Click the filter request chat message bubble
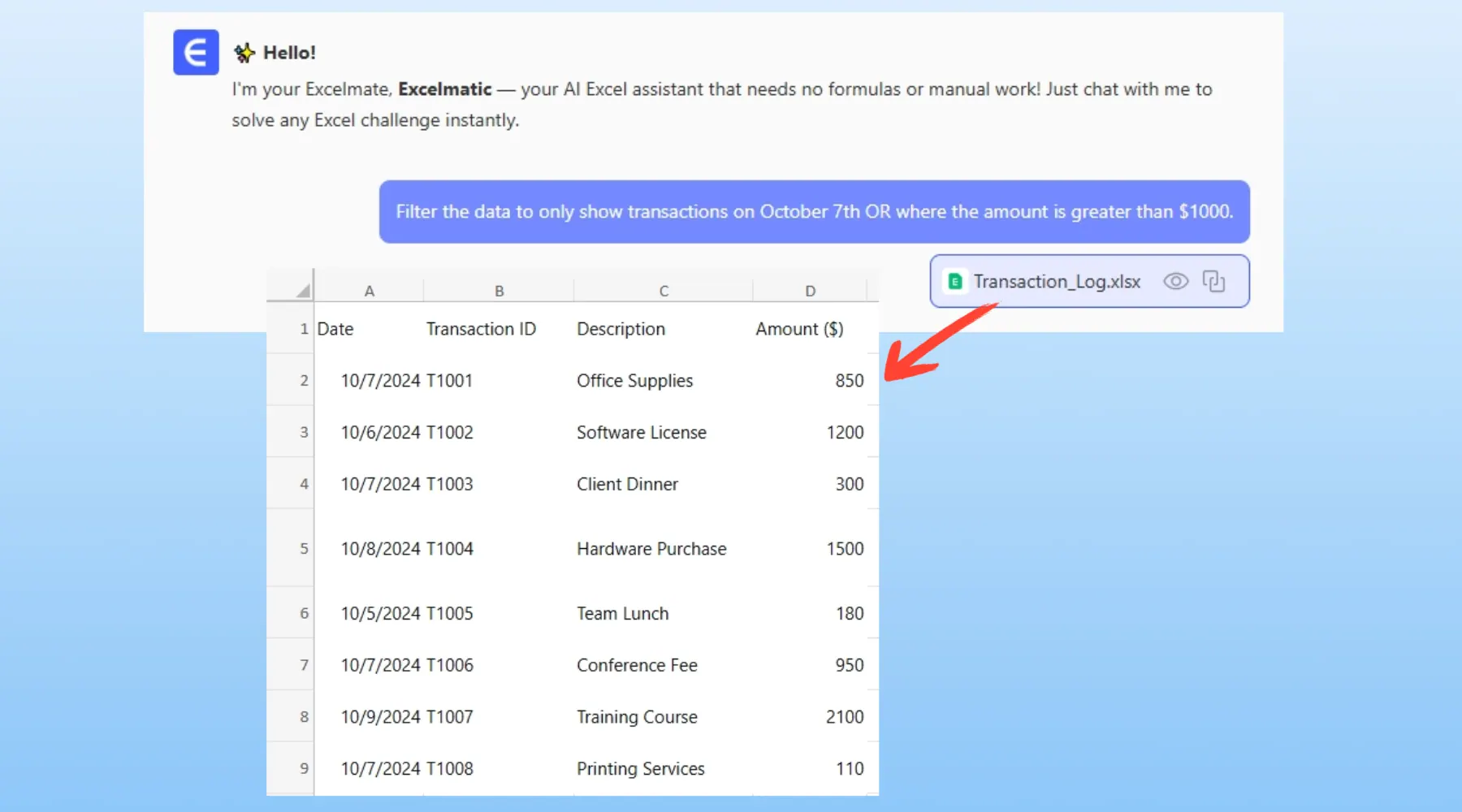 814,212
